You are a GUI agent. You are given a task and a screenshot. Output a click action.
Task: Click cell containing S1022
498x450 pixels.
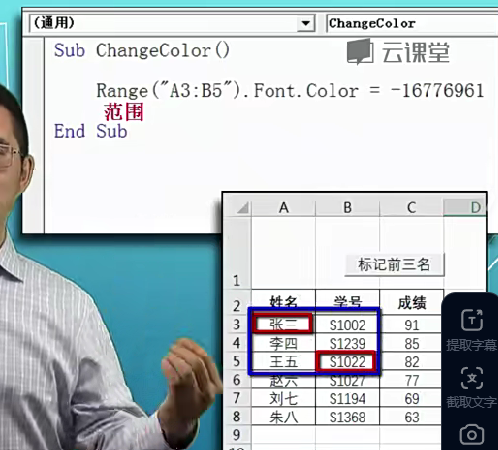click(x=347, y=362)
